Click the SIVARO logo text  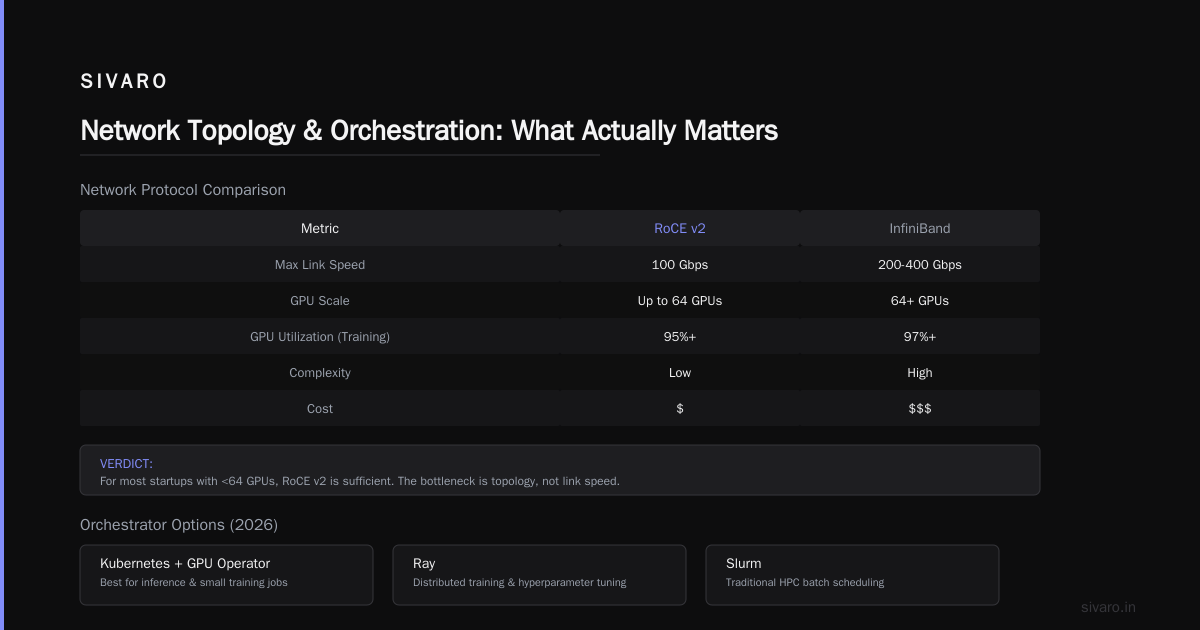tap(124, 82)
